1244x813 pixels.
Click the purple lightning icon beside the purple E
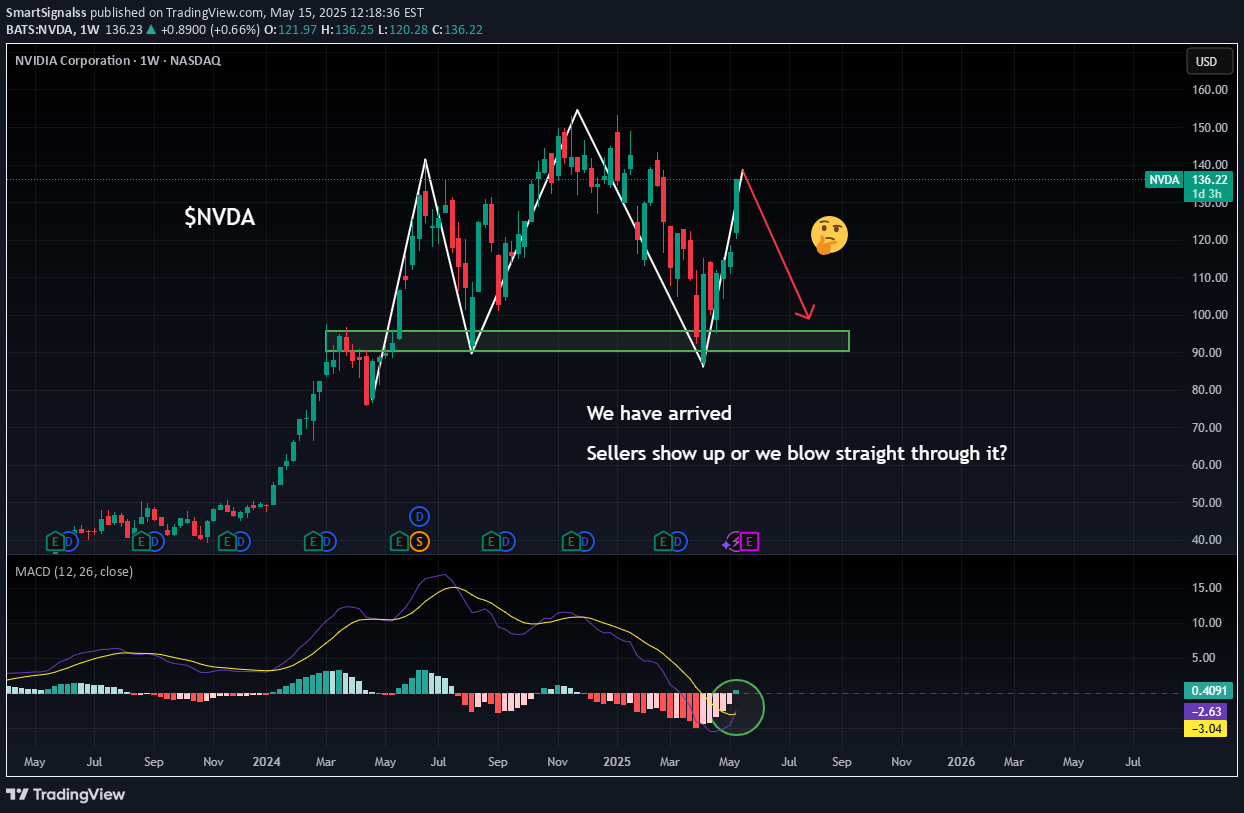coord(735,542)
